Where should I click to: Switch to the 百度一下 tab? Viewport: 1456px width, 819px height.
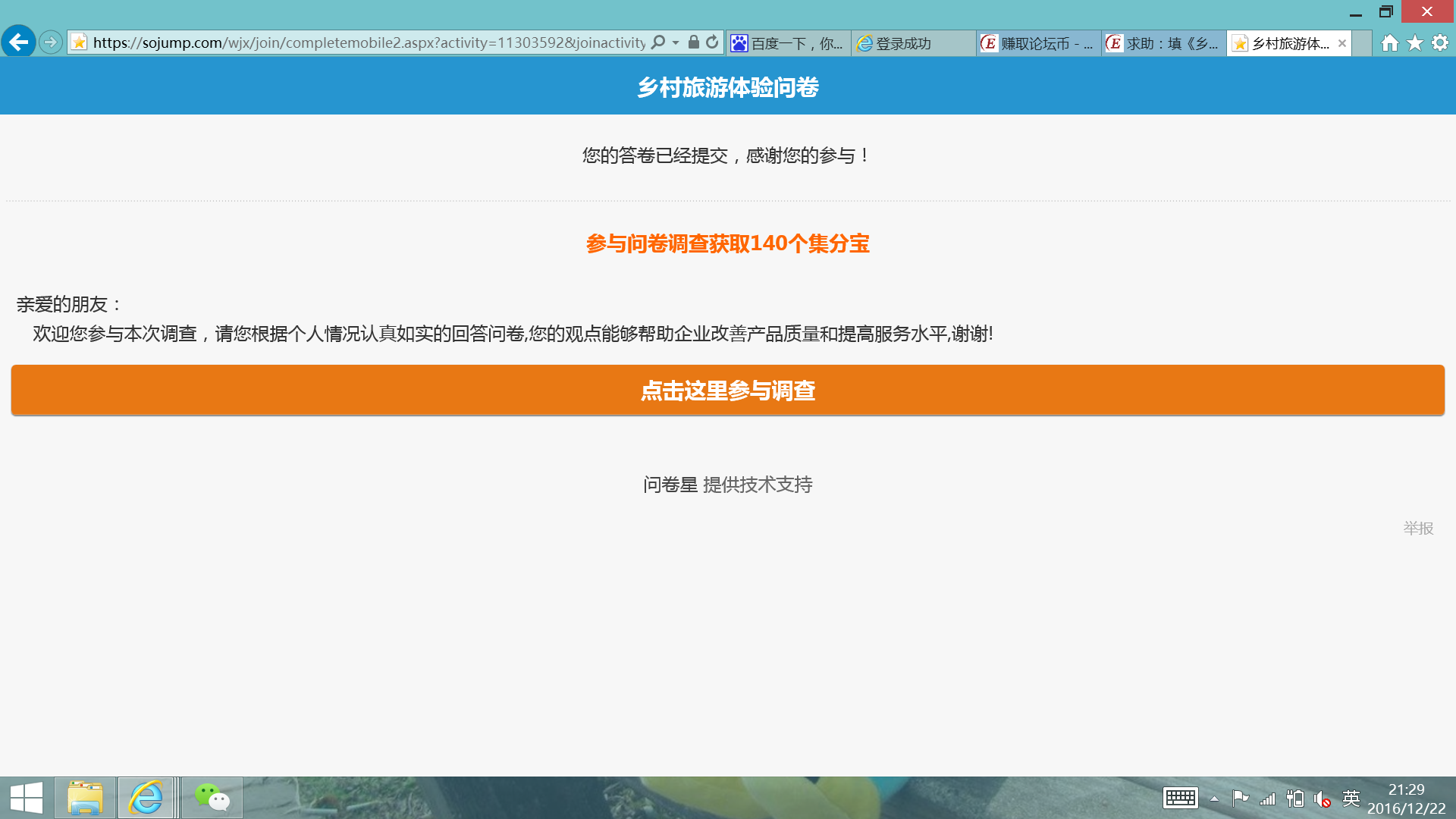coord(789,43)
